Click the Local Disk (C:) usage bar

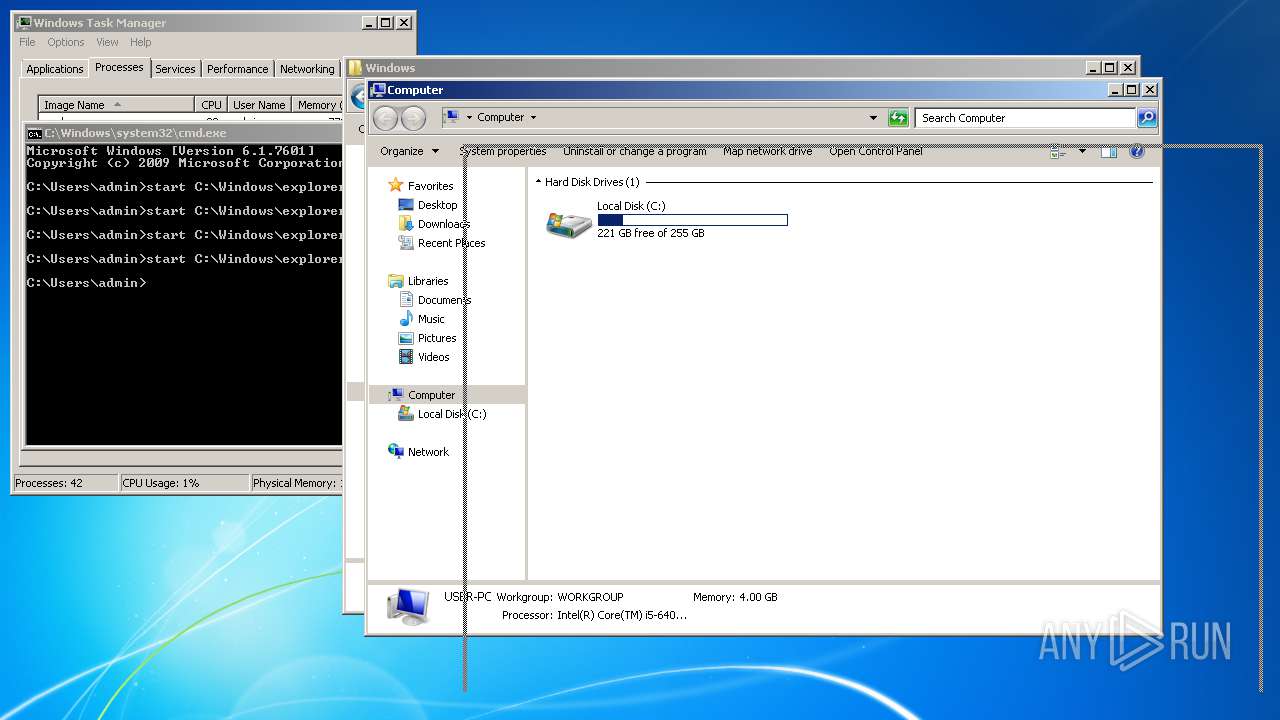click(x=692, y=220)
